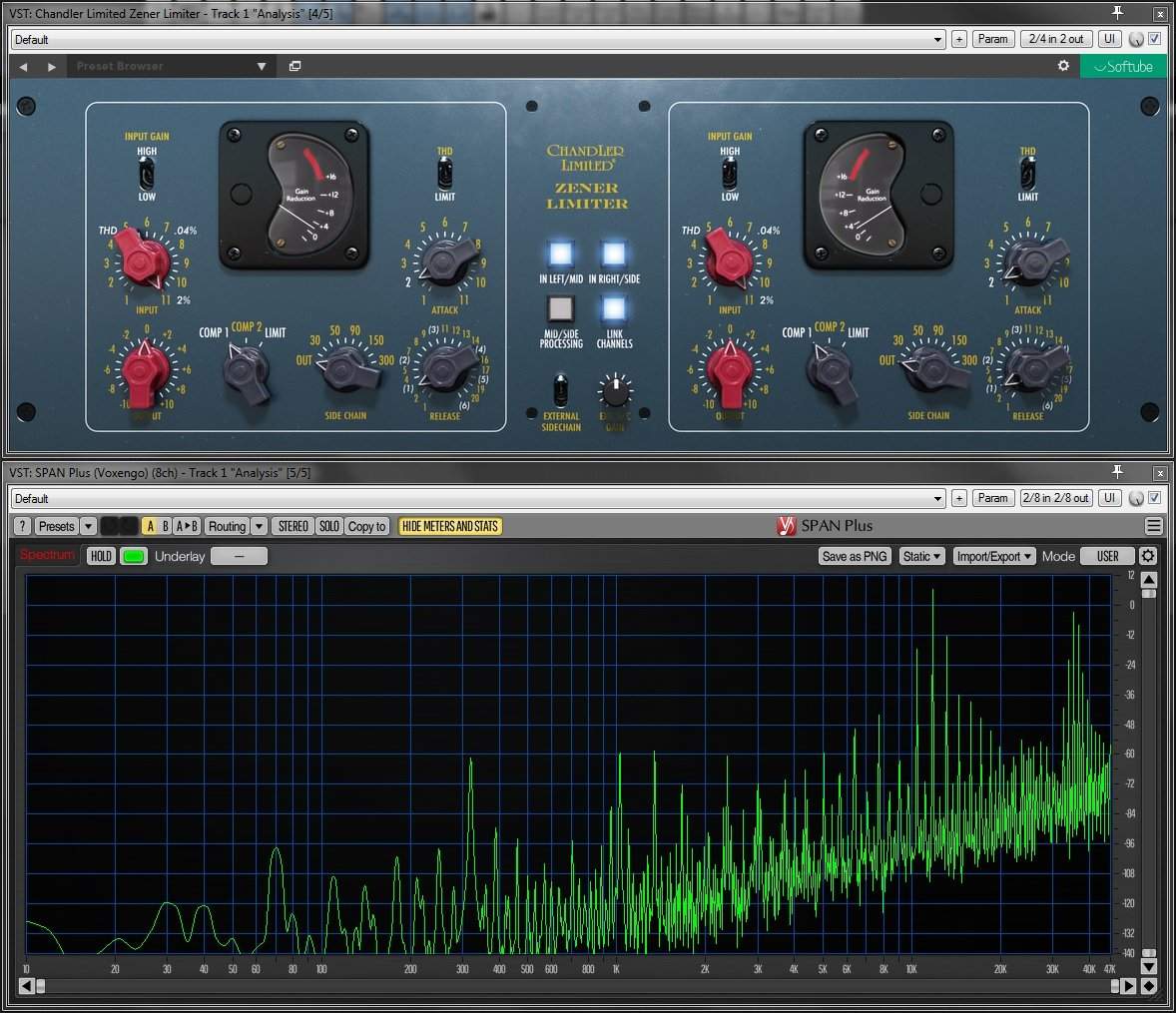The image size is (1176, 1013).
Task: Open SPAN Plus help question mark
Action: (22, 526)
